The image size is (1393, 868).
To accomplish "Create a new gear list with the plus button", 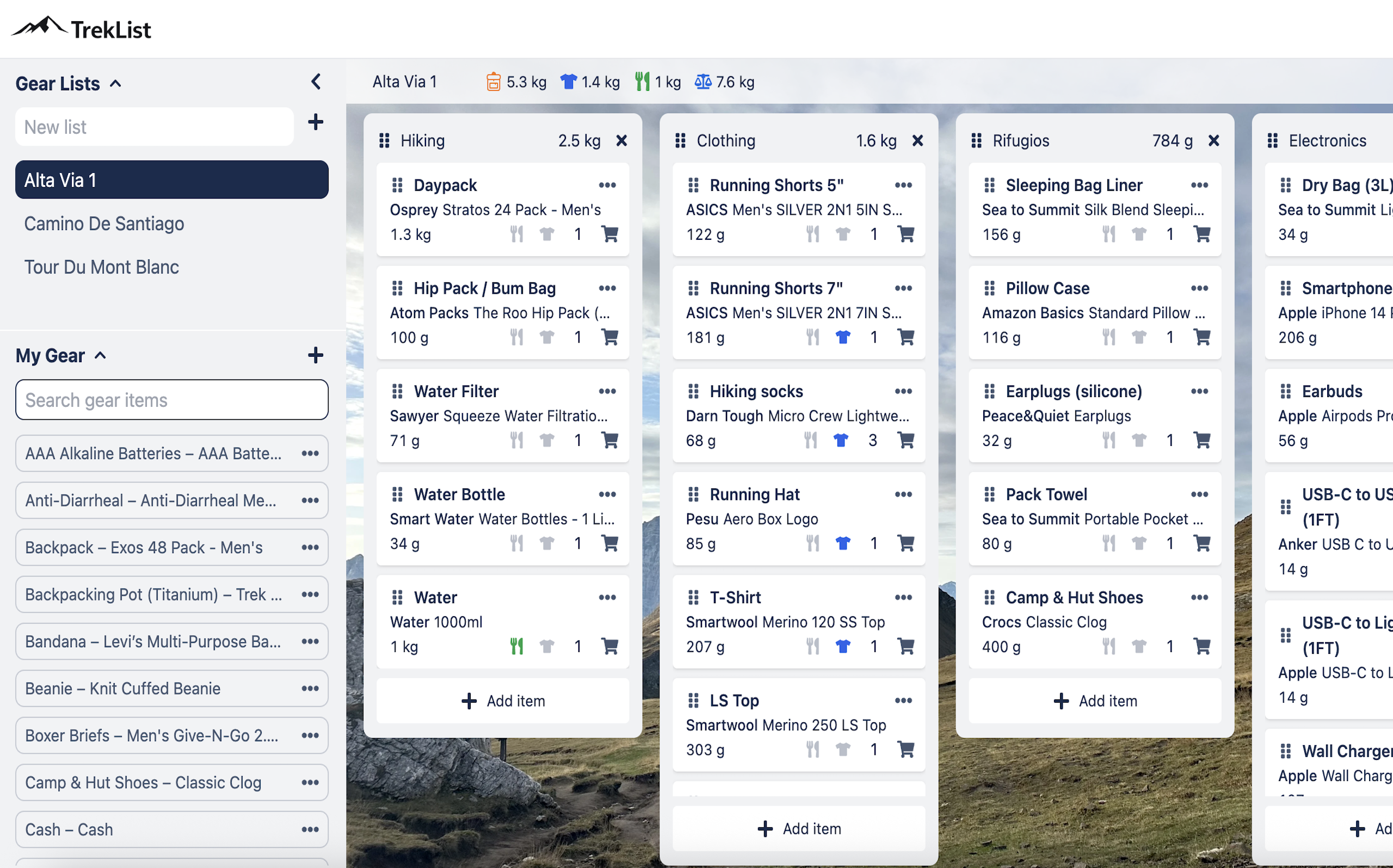I will pos(315,122).
